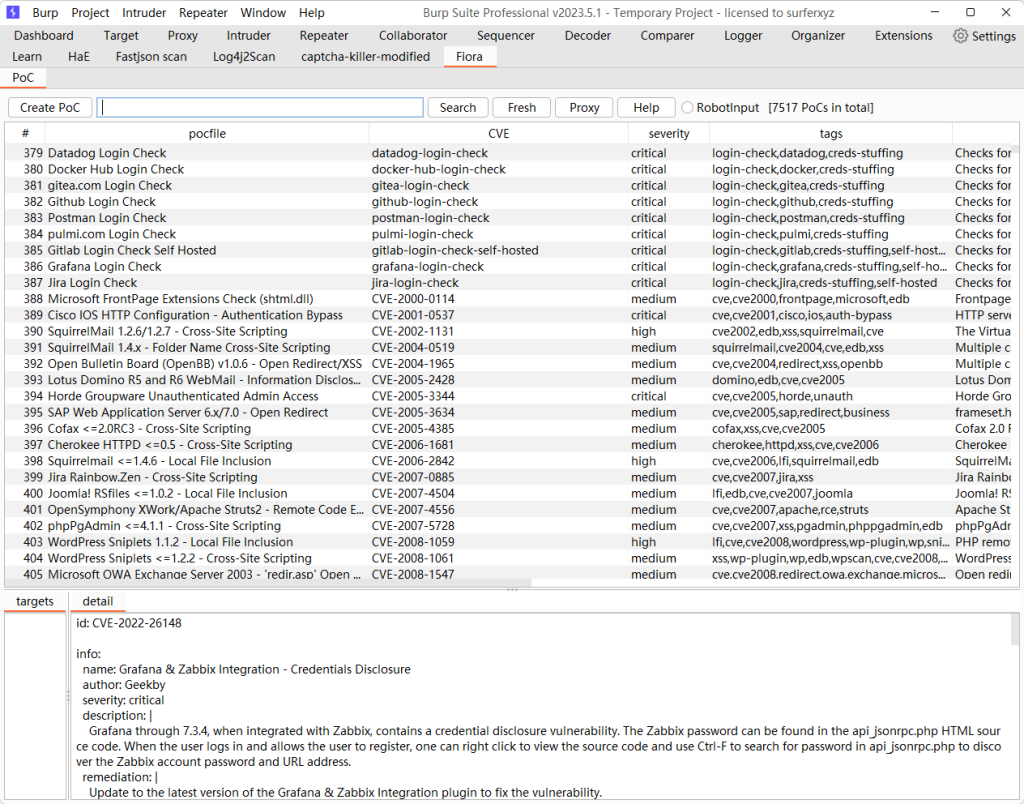Sort the table by the CVE column header
This screenshot has height=804, width=1024.
(x=498, y=133)
